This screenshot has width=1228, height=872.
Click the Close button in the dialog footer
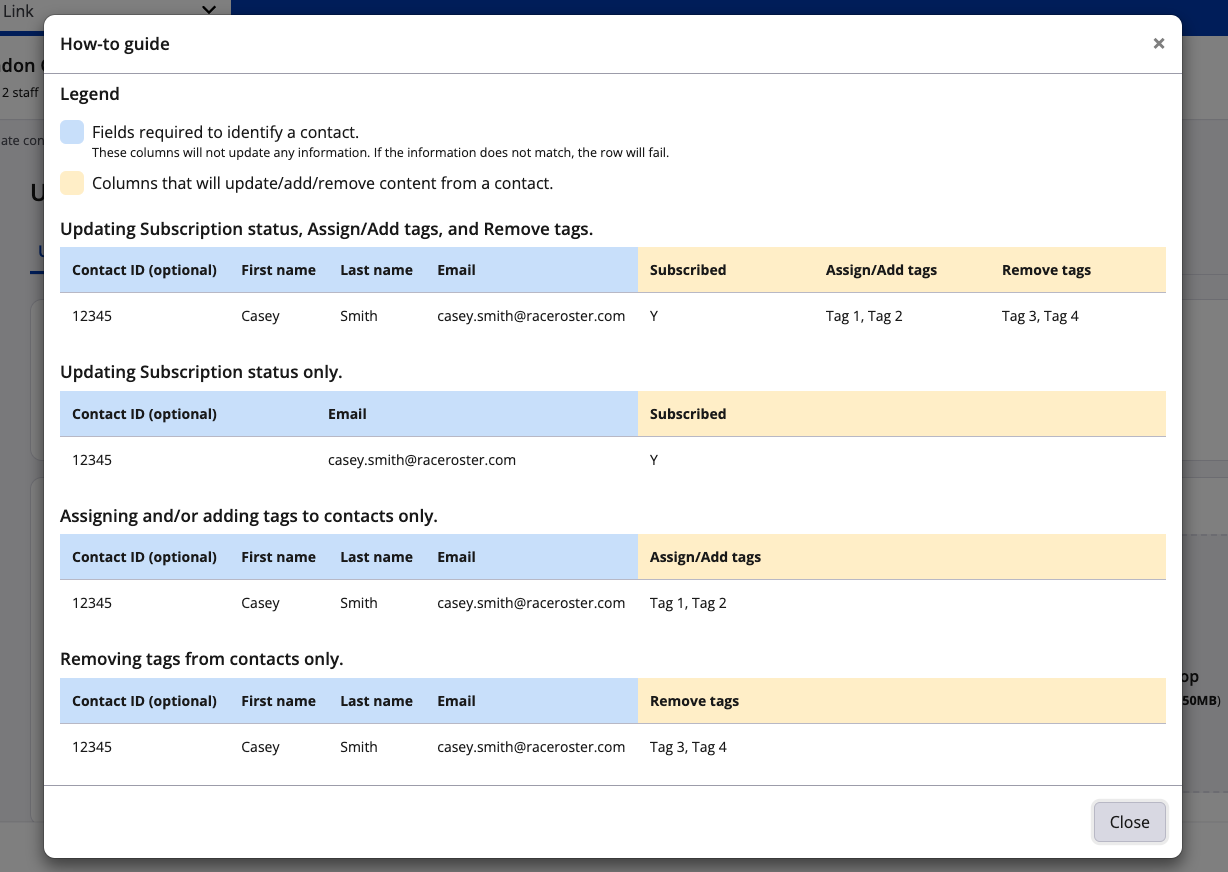[x=1129, y=822]
